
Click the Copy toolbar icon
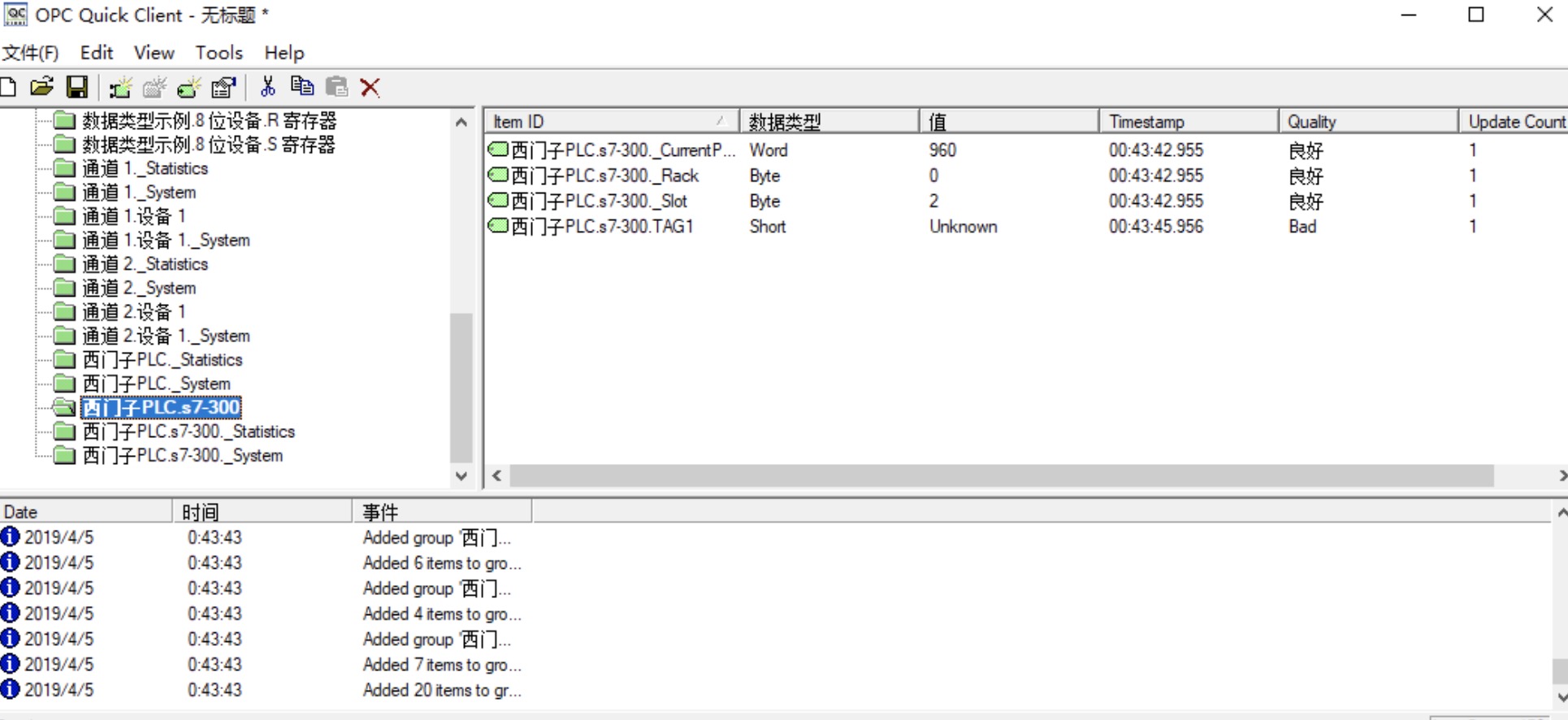[x=302, y=86]
